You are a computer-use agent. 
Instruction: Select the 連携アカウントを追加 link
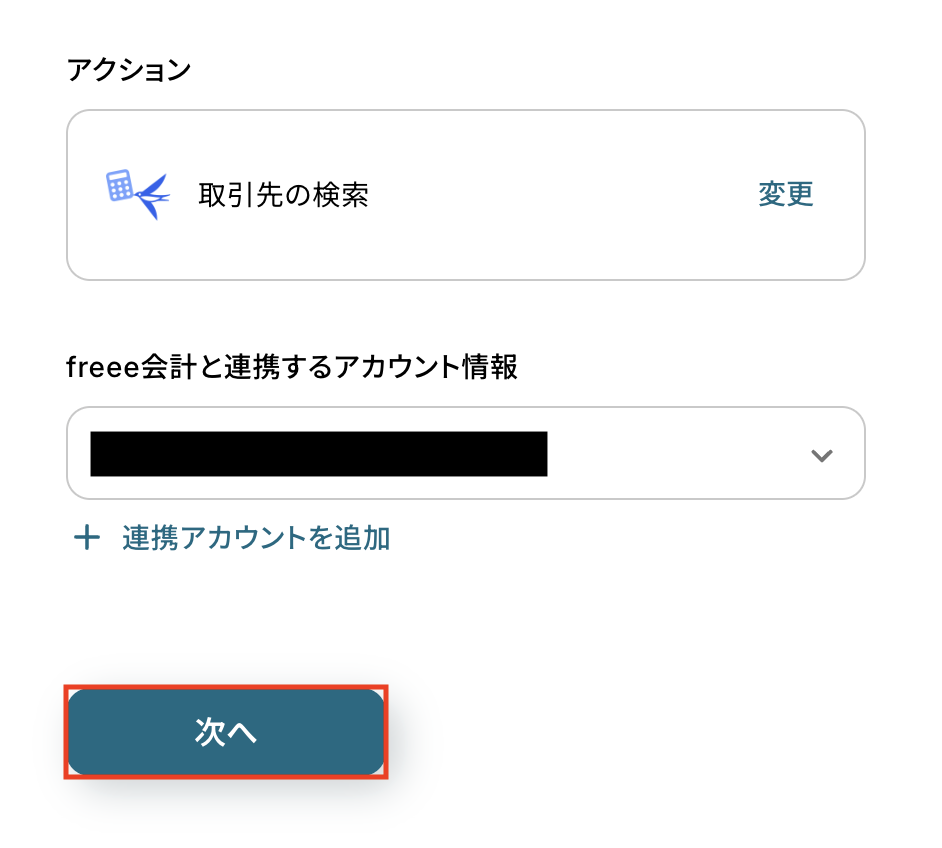(256, 539)
